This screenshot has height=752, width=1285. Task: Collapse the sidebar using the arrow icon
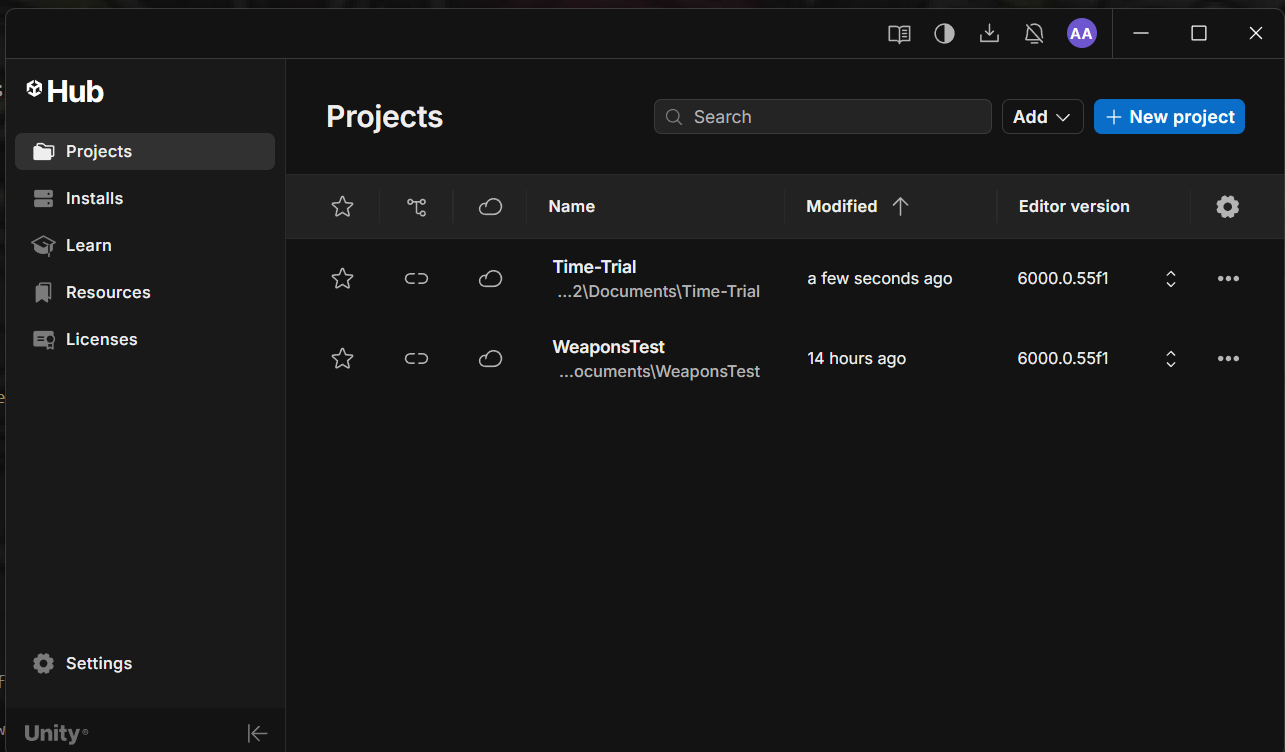[257, 733]
